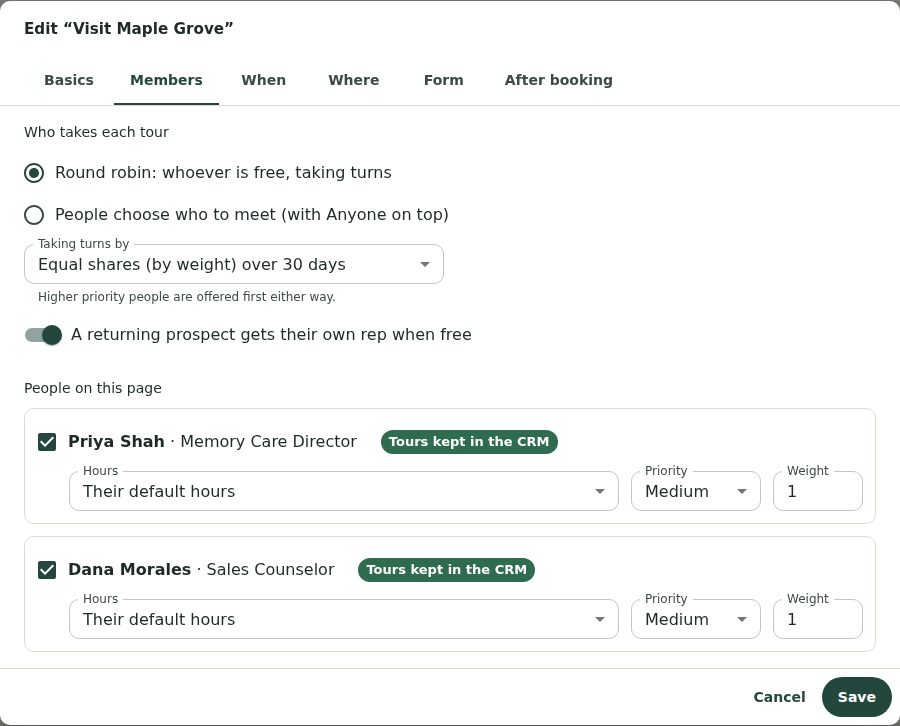The image size is (900, 726).
Task: Uncheck Priya Shah checkbox
Action: [x=47, y=442]
